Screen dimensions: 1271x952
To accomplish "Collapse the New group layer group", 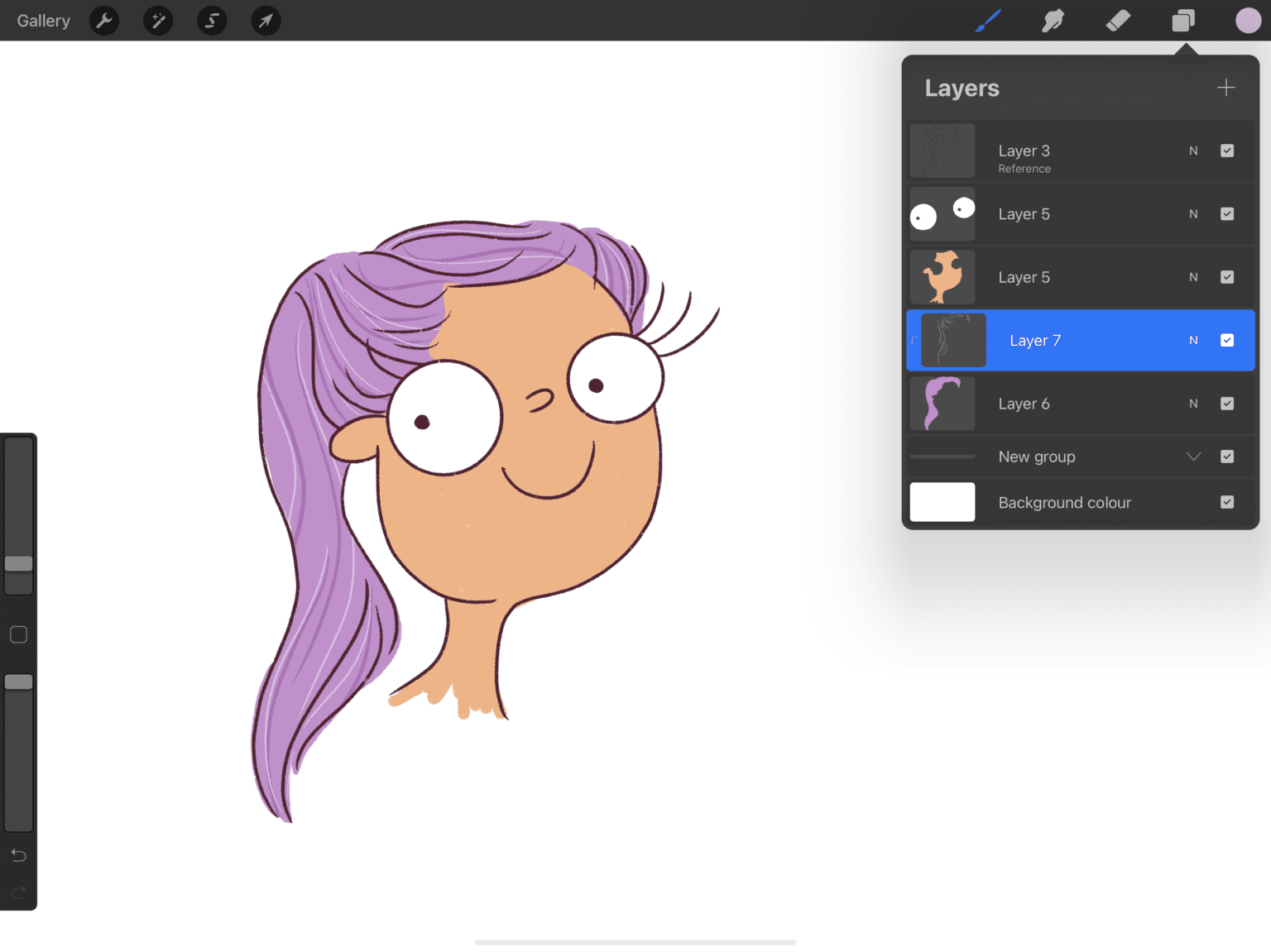I will pyautogui.click(x=1192, y=457).
